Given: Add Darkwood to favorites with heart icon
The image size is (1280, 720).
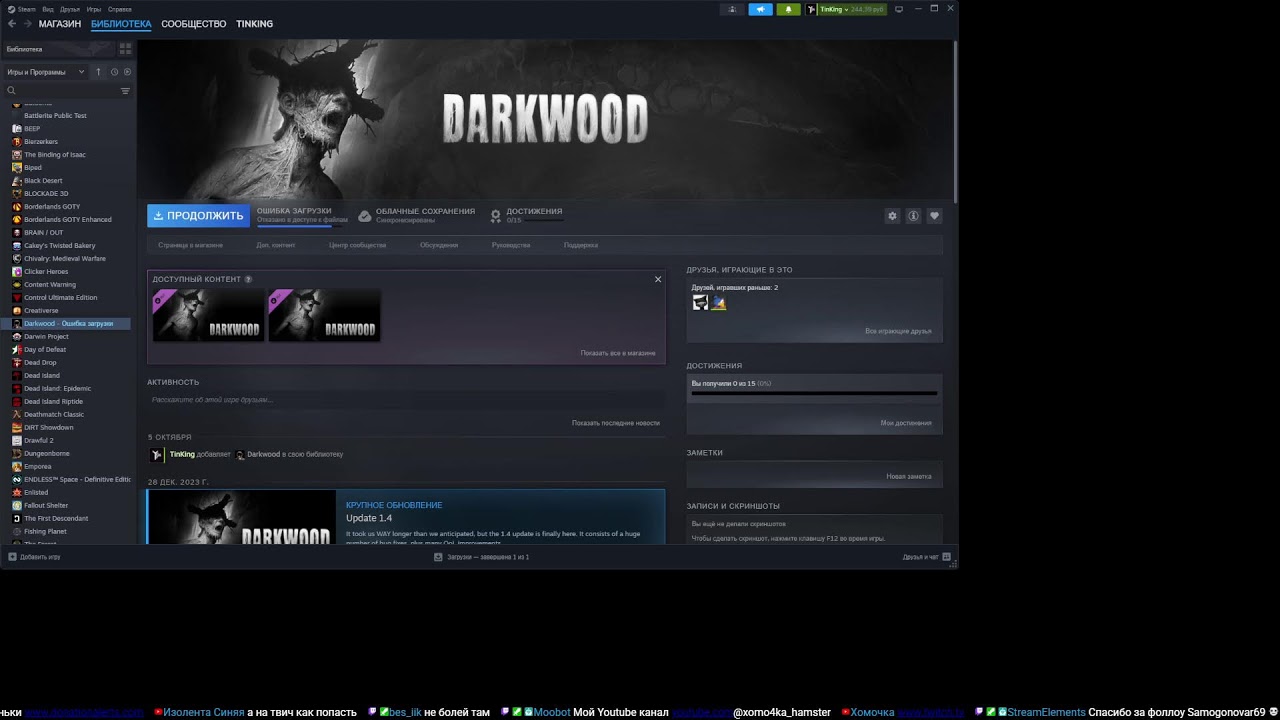Looking at the screenshot, I should pos(934,216).
